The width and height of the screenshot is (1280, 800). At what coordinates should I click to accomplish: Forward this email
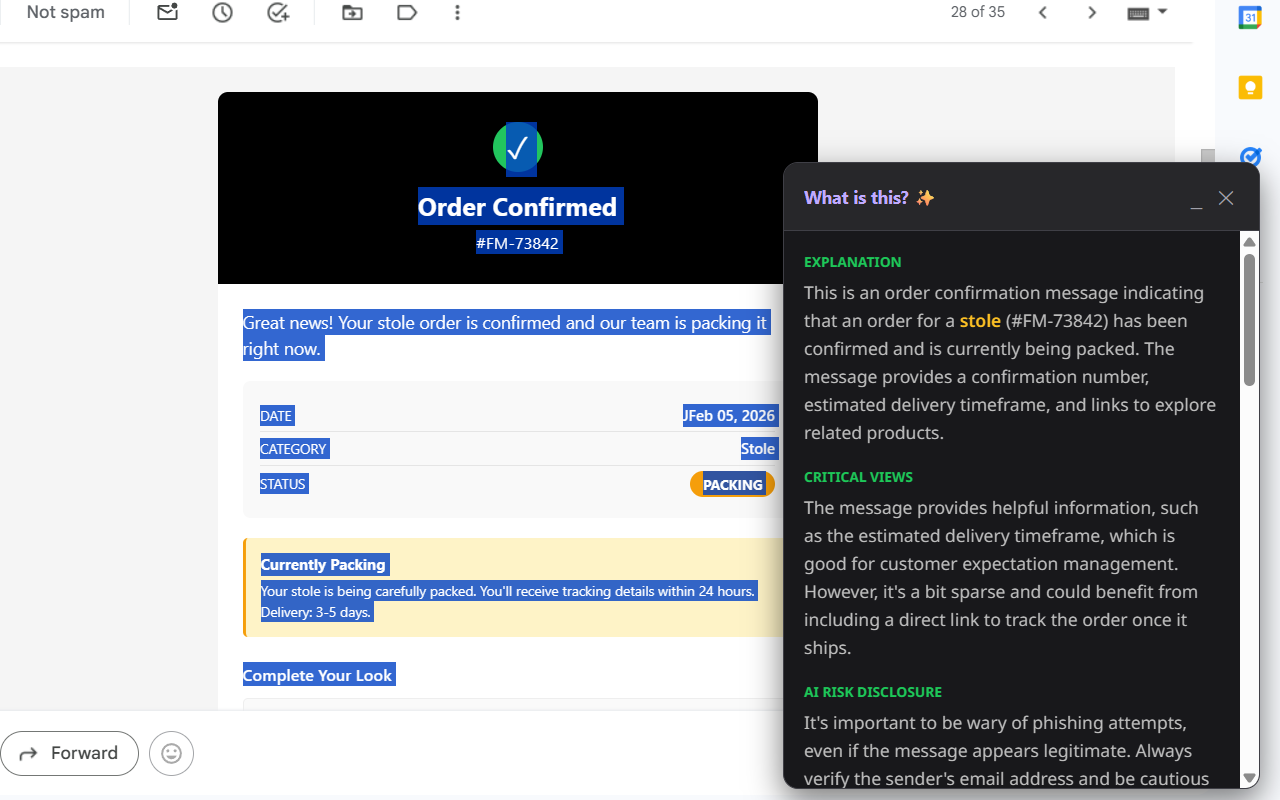coord(70,753)
